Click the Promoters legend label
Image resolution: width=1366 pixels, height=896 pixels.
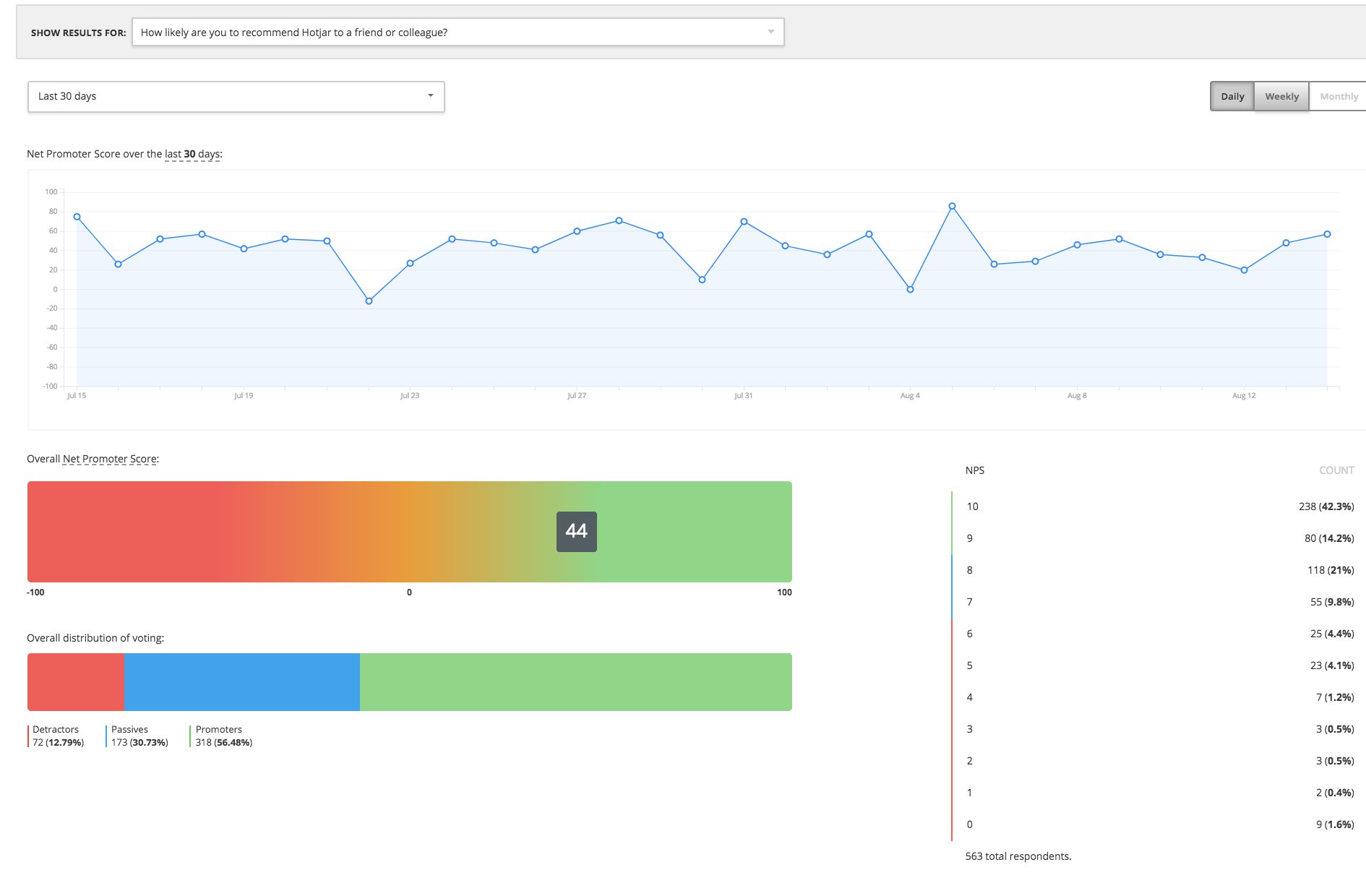pos(219,730)
